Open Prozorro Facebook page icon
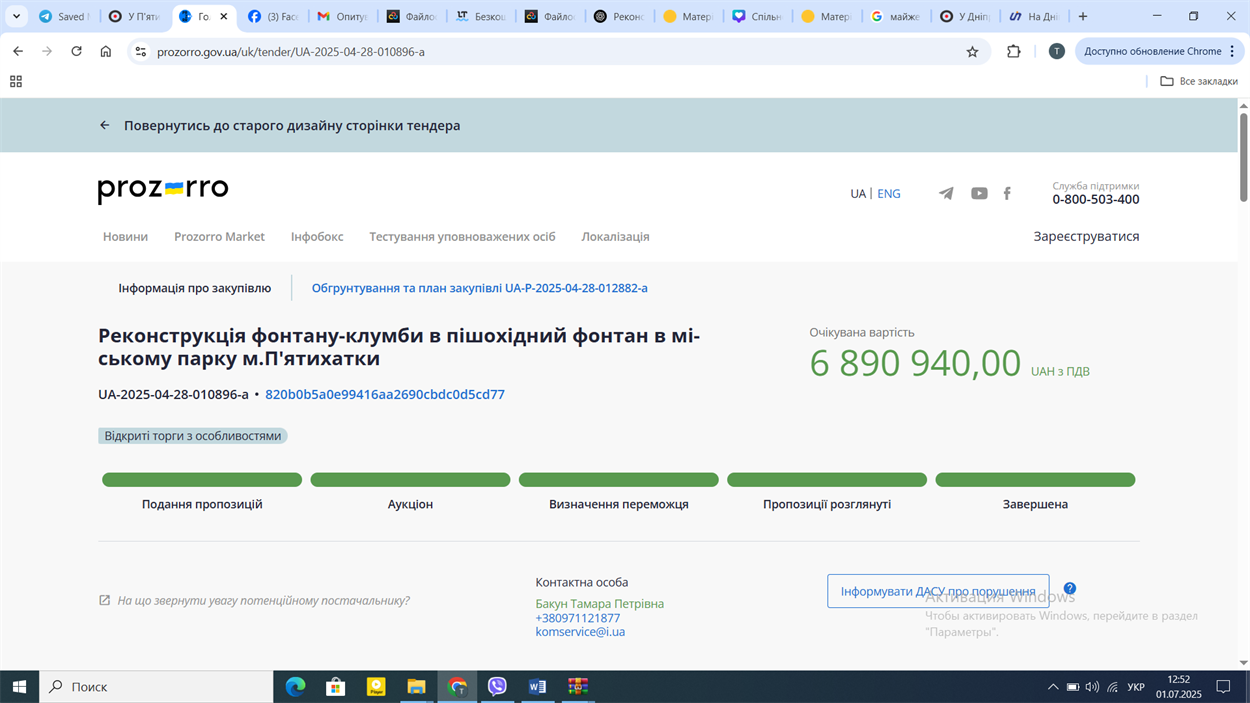The height and width of the screenshot is (703, 1250). pyautogui.click(x=1007, y=194)
